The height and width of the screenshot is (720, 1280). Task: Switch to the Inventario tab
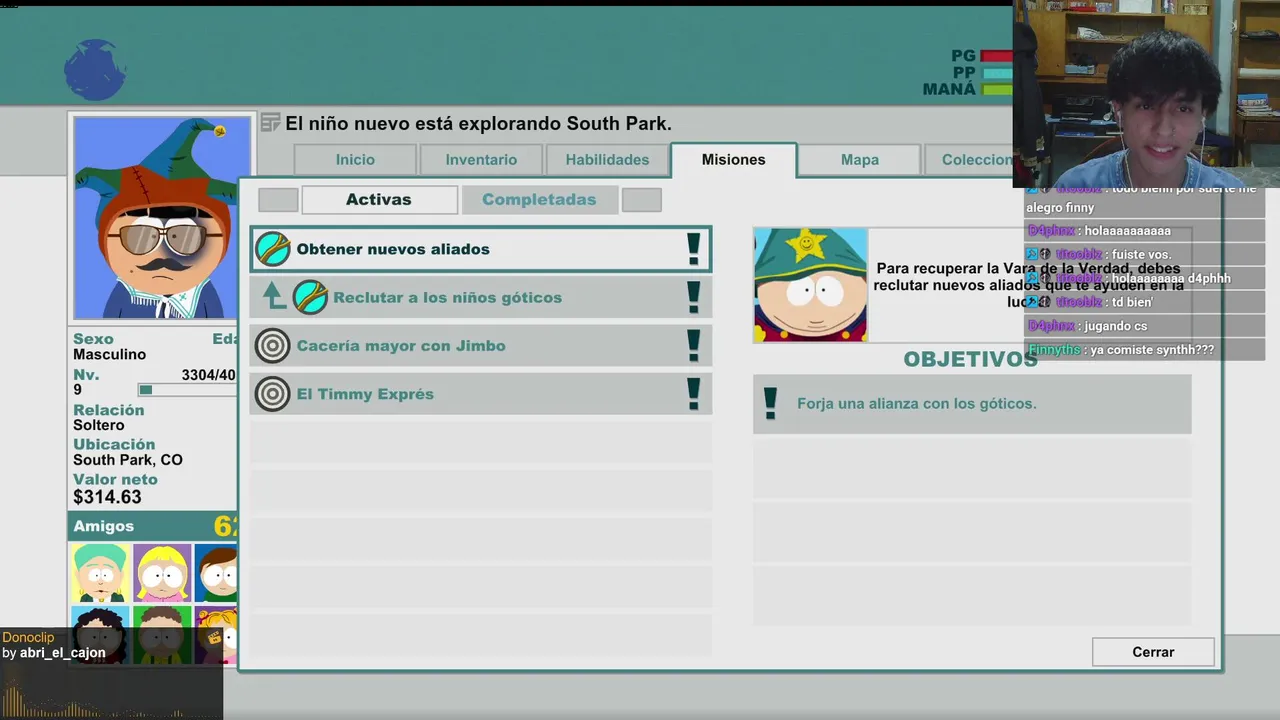coord(481,160)
